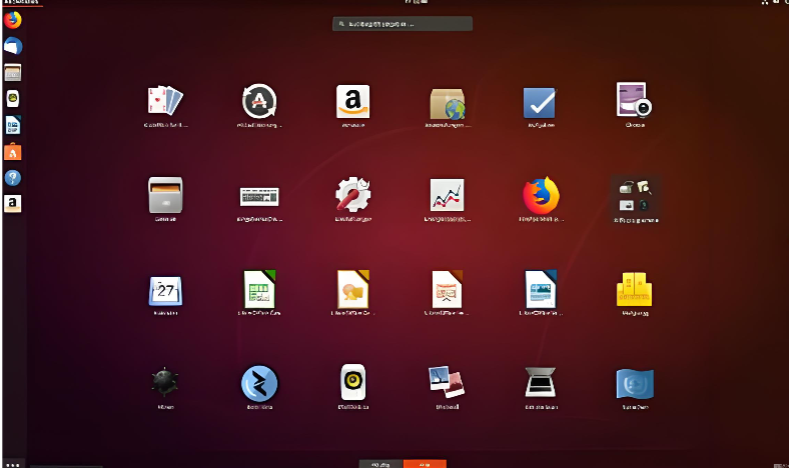Open the cardboard box with globe app
The width and height of the screenshot is (789, 468).
click(x=447, y=104)
